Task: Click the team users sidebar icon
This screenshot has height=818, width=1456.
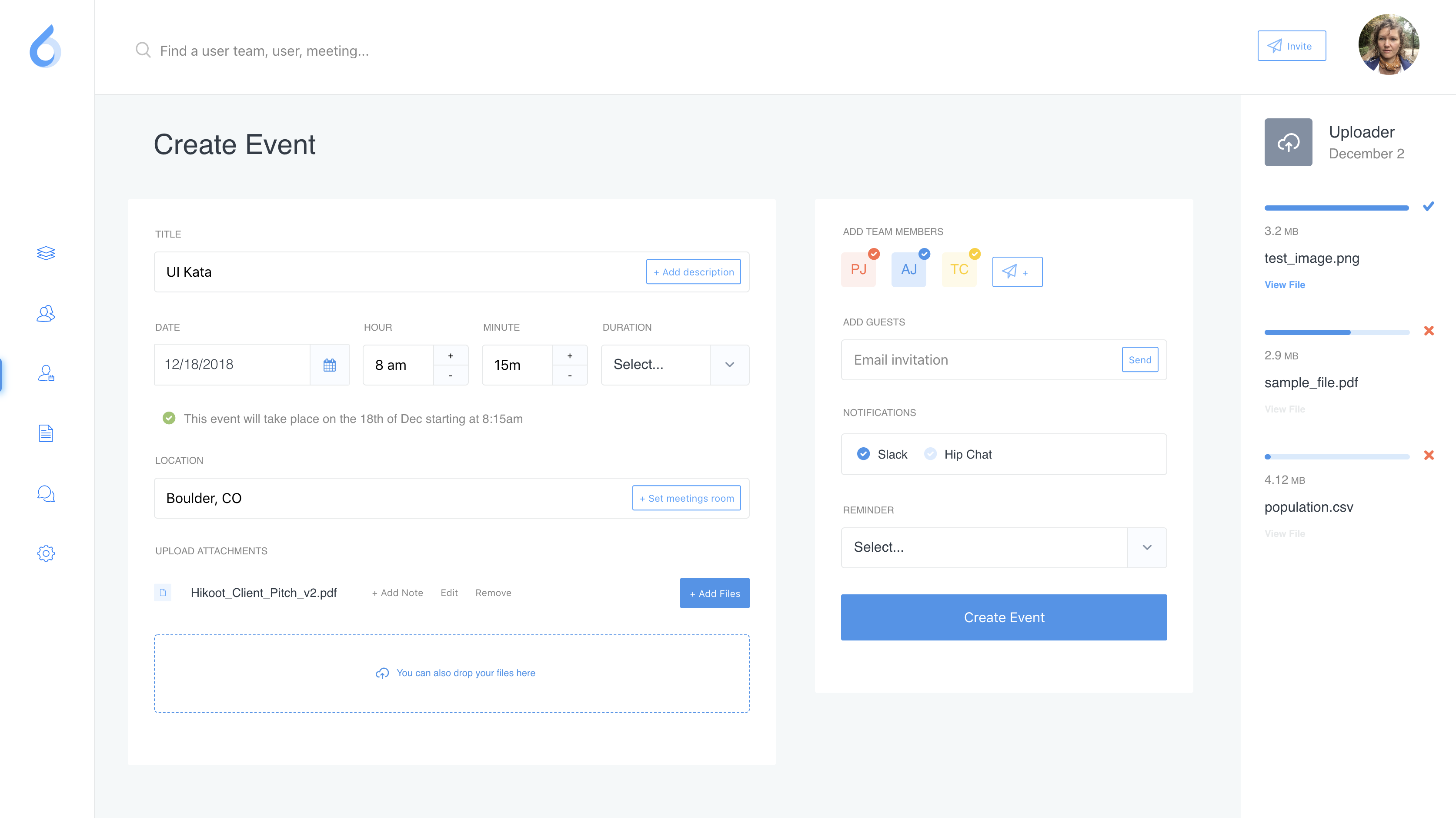Action: 46,313
